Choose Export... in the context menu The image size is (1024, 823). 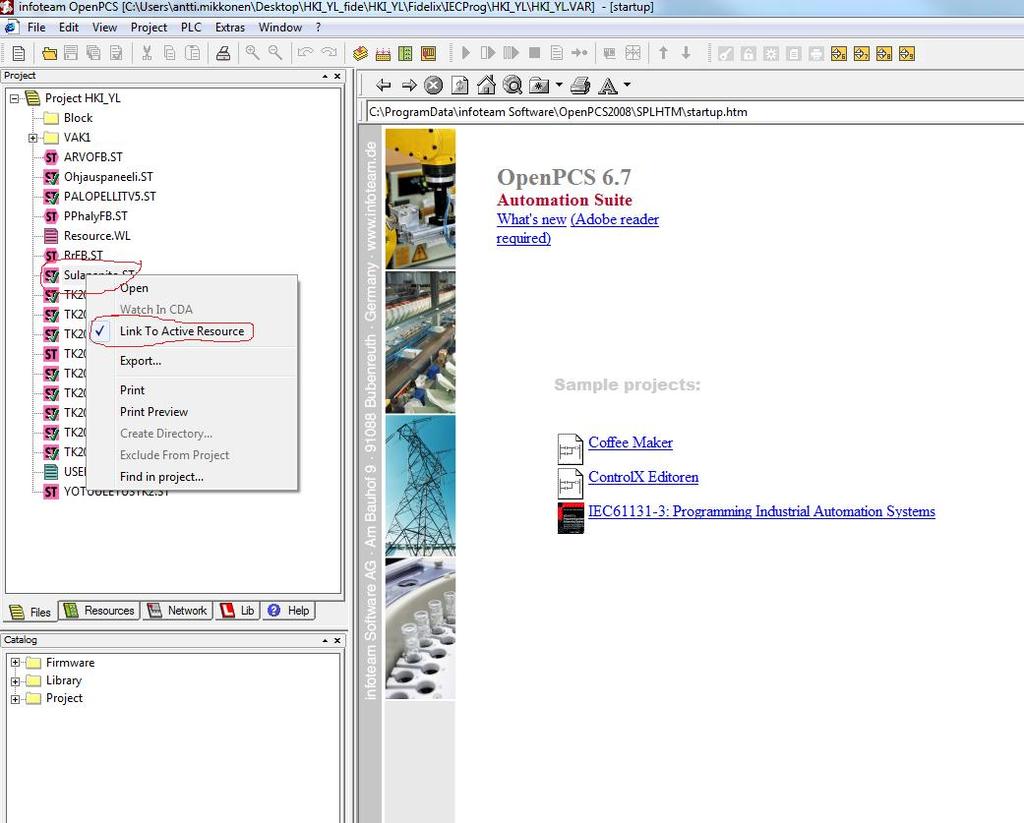click(x=140, y=361)
